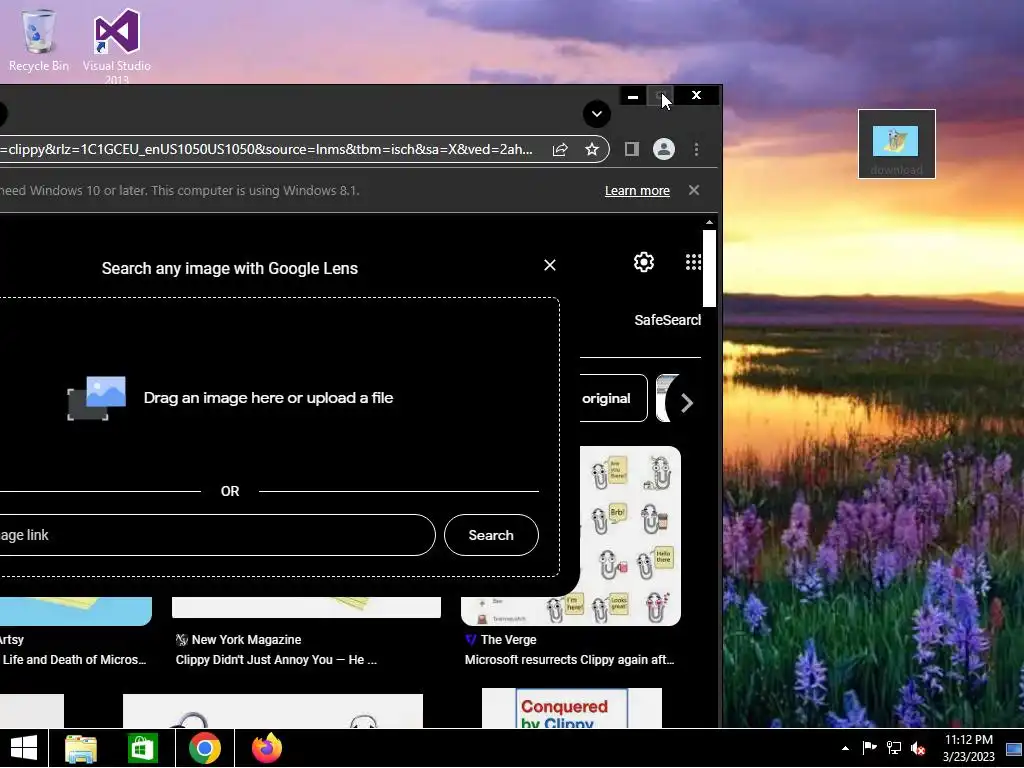Open the Chrome profile avatar
Image resolution: width=1024 pixels, height=768 pixels.
pyautogui.click(x=664, y=150)
